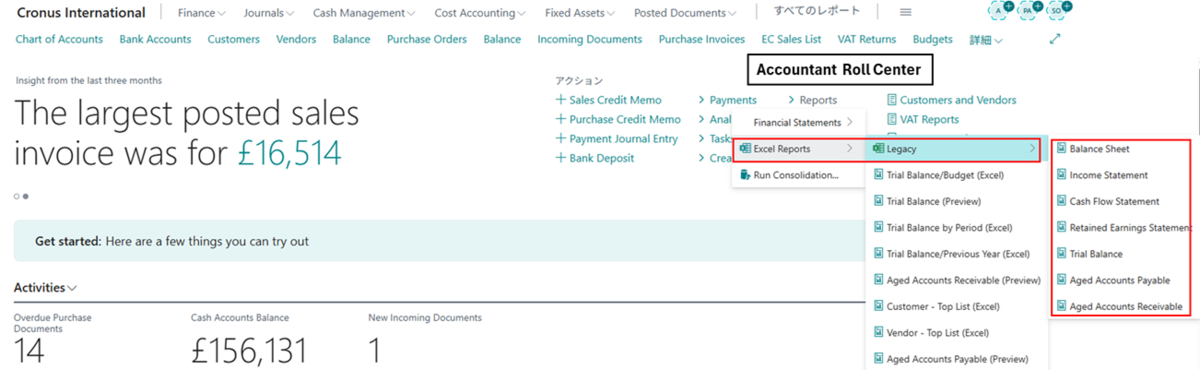The height and width of the screenshot is (370, 1200).
Task: Go to the Customers list
Action: point(234,39)
